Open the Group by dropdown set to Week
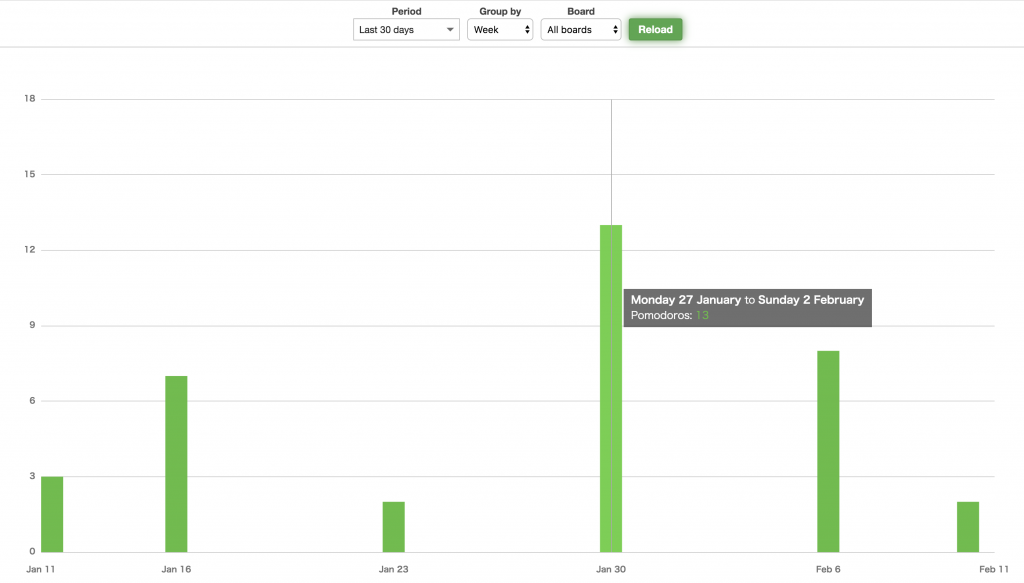Screen dimensions: 1024x583 [500, 29]
